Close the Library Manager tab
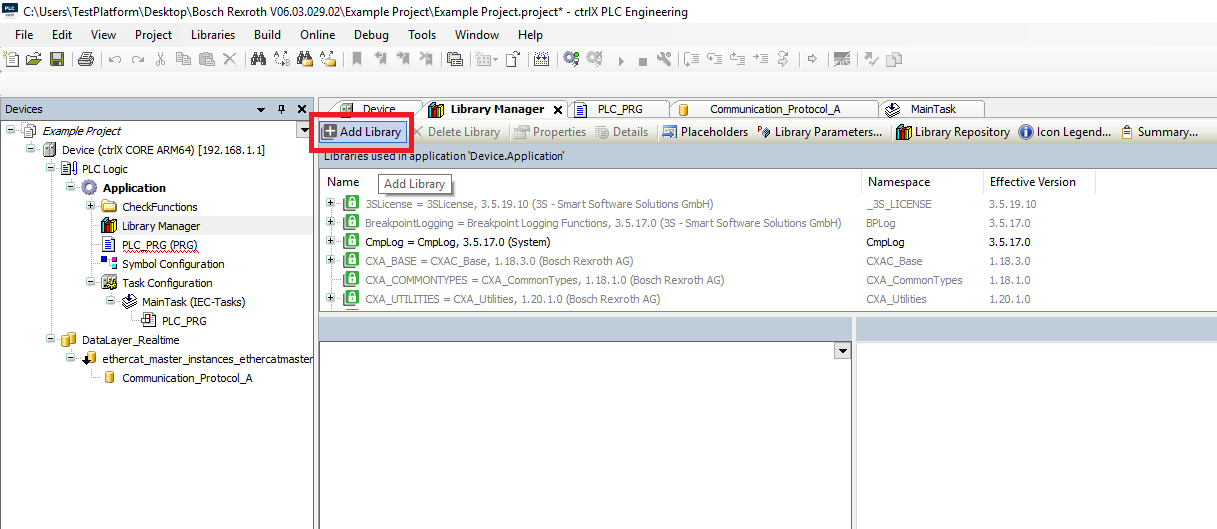This screenshot has height=529, width=1217. 558,110
